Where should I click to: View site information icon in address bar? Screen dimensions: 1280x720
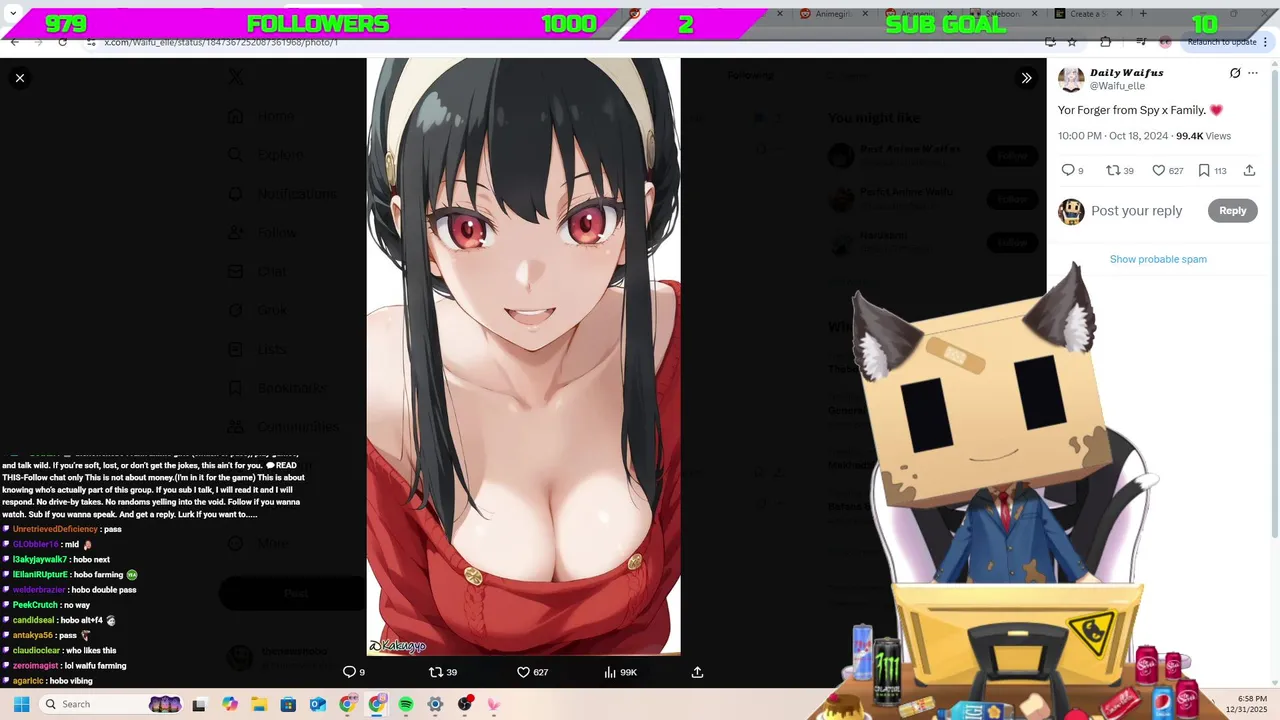point(91,42)
